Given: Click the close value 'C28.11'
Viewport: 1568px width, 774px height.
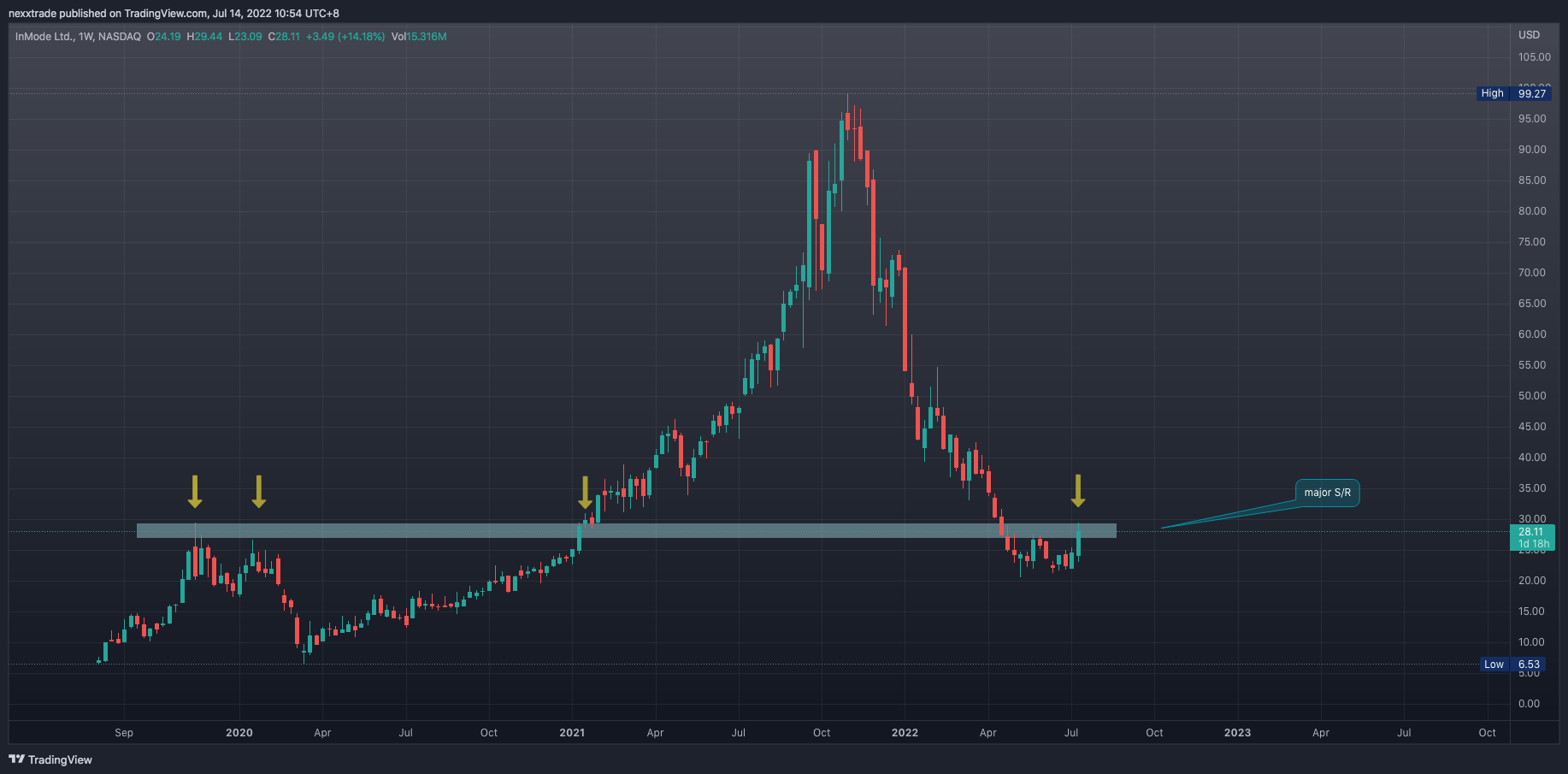Looking at the screenshot, I should 284,37.
